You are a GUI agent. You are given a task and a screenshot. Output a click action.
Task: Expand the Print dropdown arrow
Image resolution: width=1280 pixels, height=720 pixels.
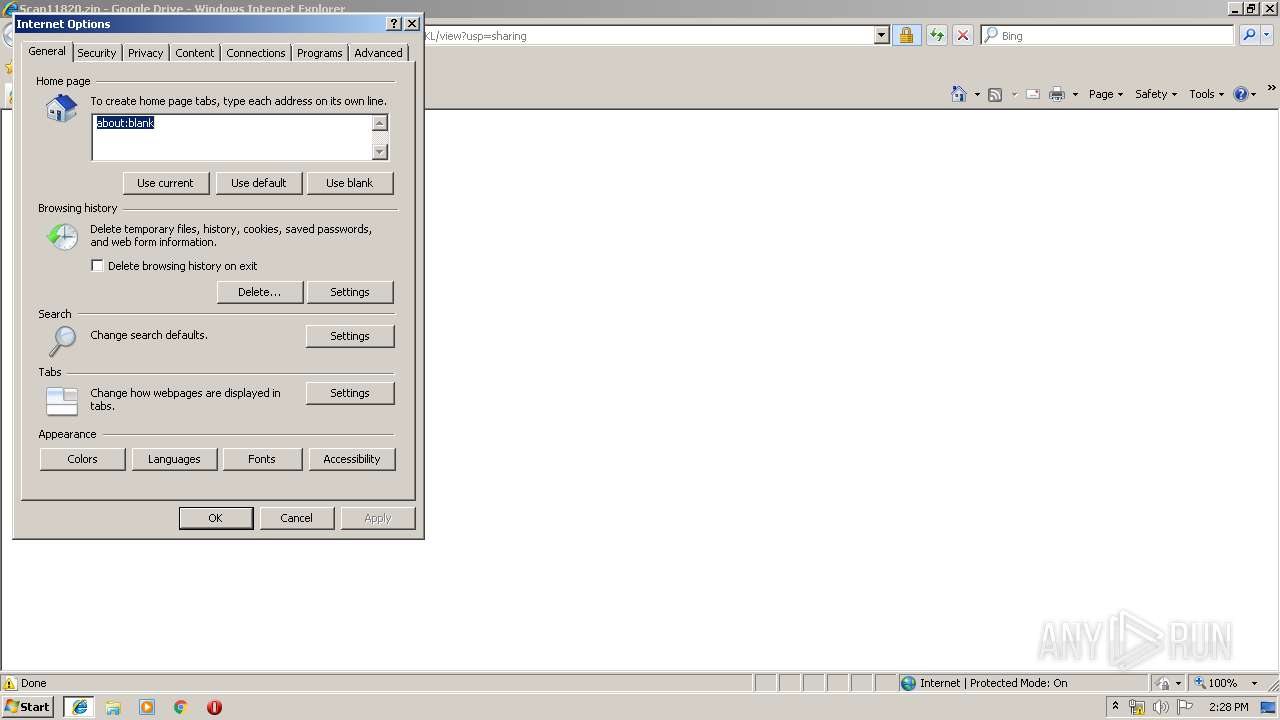[1075, 95]
